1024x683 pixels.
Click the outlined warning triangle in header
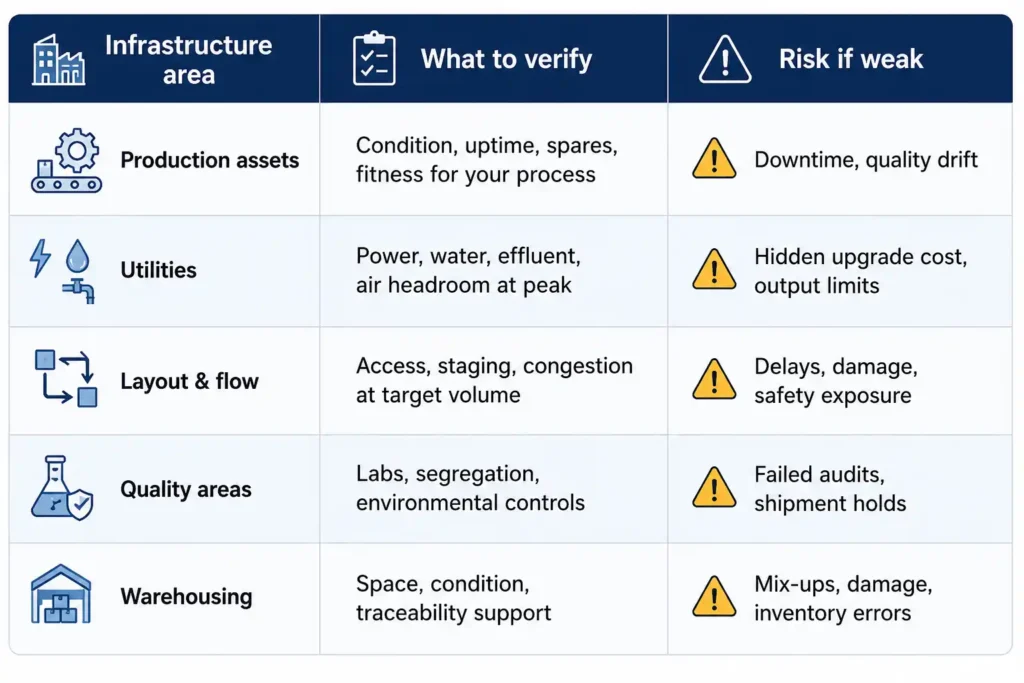coord(725,59)
